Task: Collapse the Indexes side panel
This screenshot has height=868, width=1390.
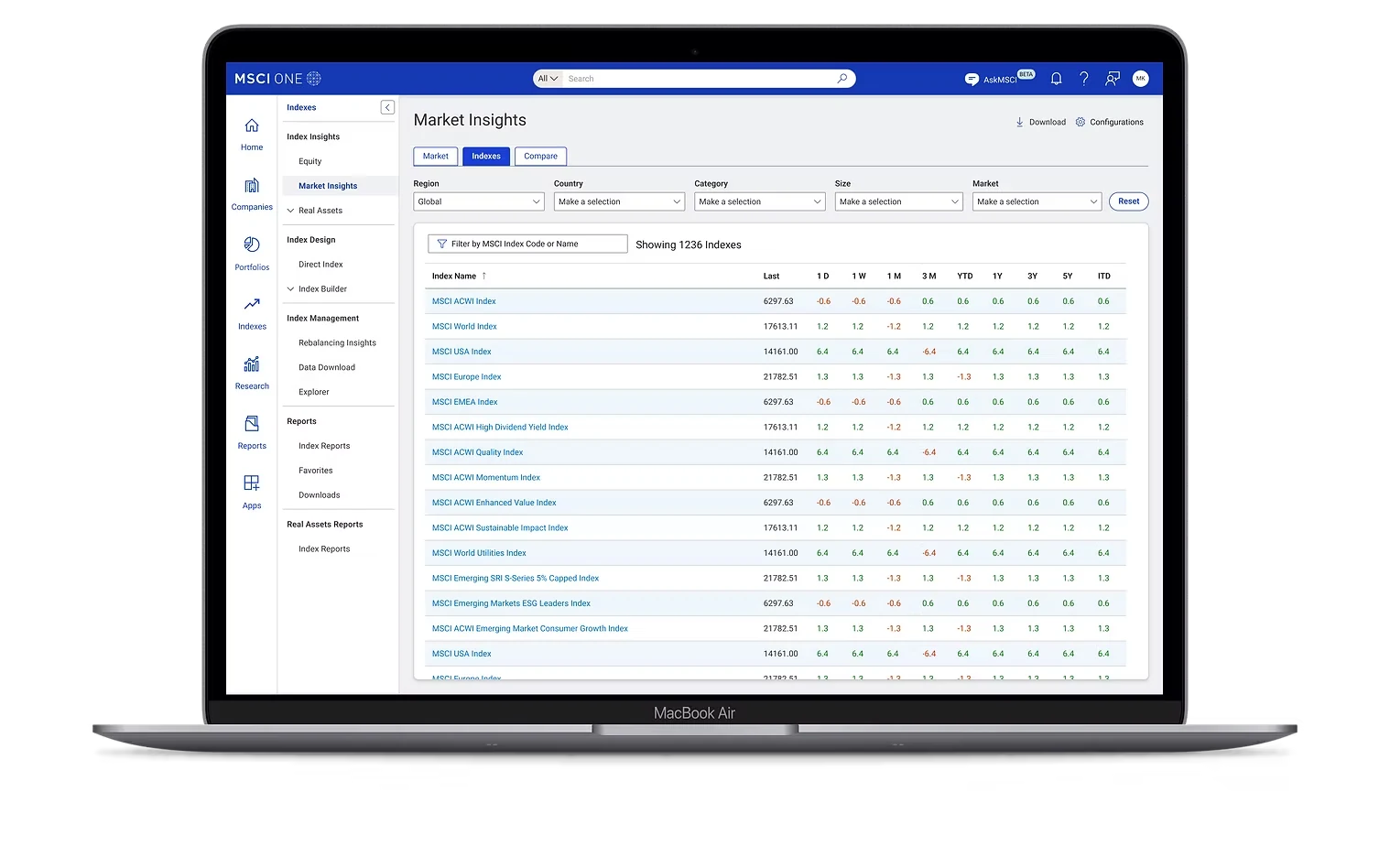Action: 387,107
